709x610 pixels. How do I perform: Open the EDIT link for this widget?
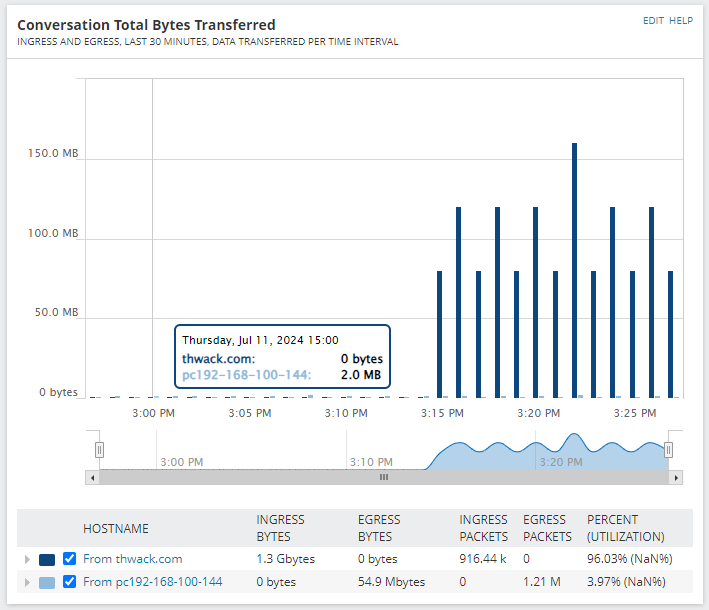click(x=654, y=20)
